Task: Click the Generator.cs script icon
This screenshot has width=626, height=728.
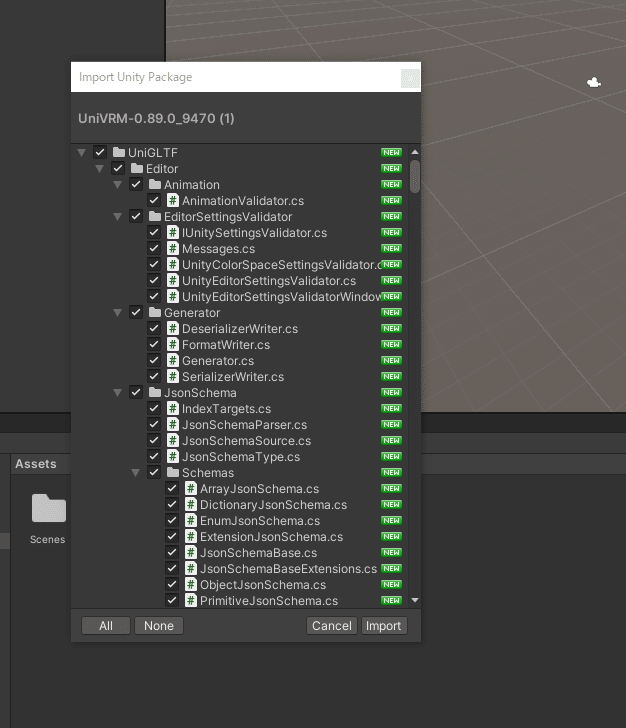Action: pyautogui.click(x=173, y=361)
